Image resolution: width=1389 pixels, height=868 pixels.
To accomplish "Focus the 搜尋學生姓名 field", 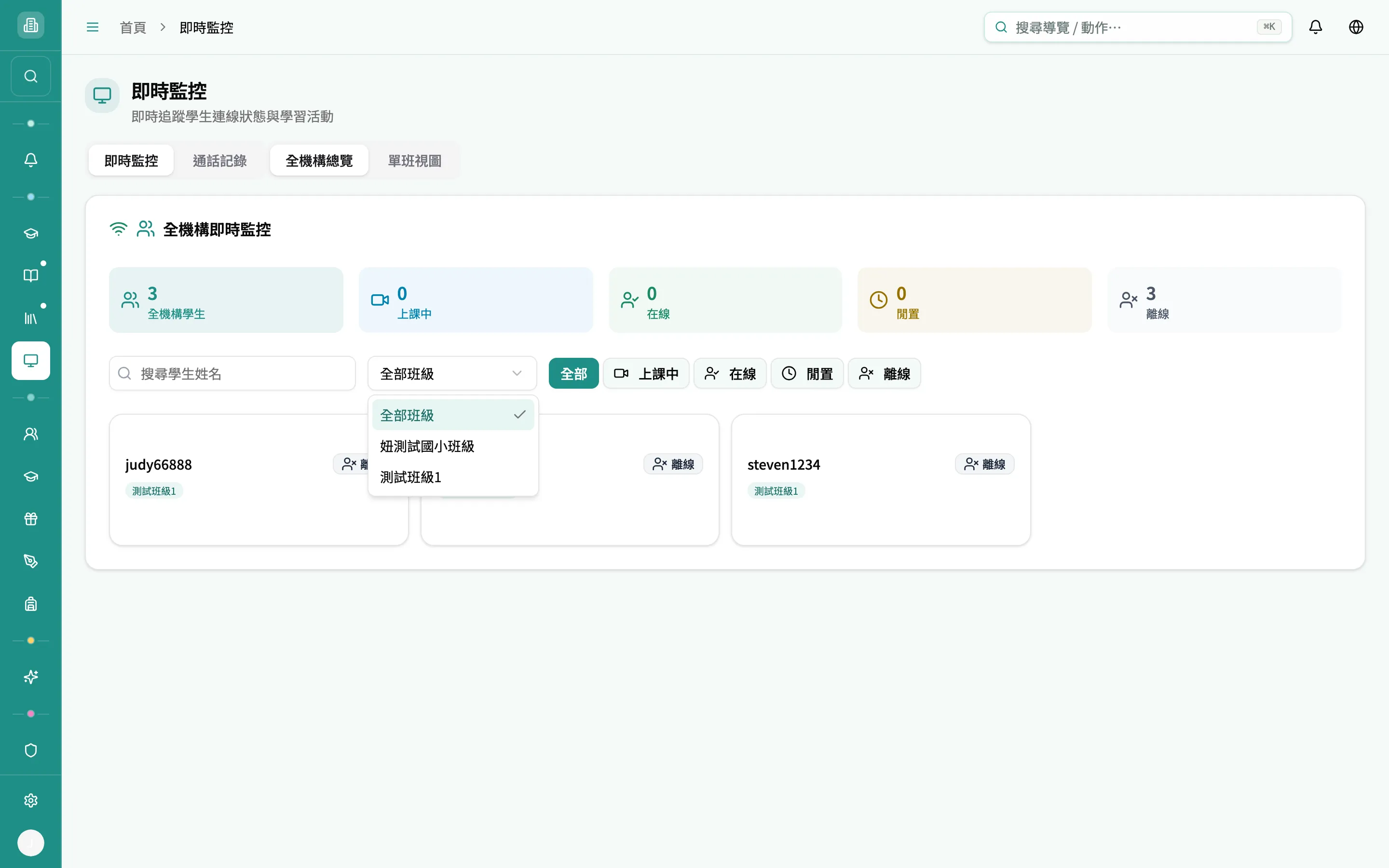I will point(232,374).
